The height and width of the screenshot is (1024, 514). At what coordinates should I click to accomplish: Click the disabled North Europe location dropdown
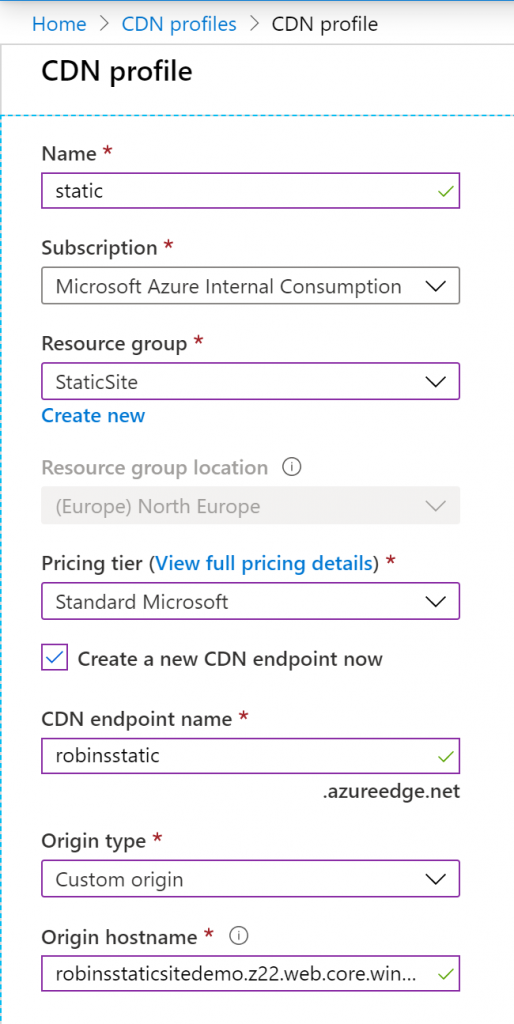point(251,505)
